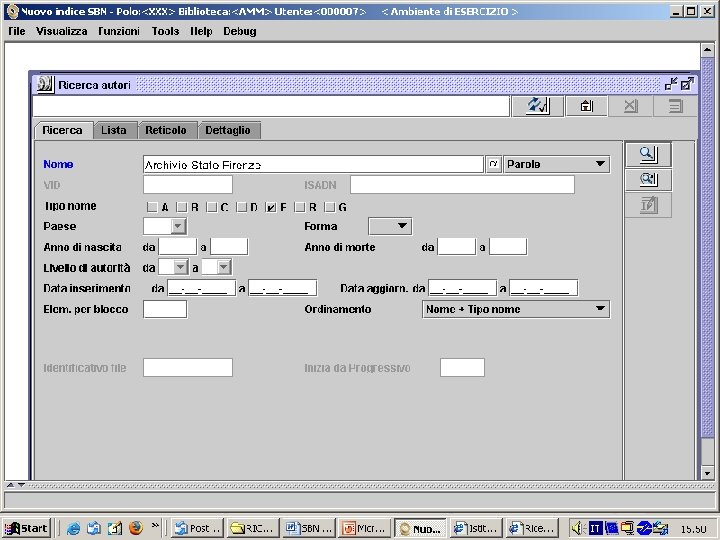The height and width of the screenshot is (540, 720).
Task: Switch to the Micr... PowerPoint taskbar button
Action: pos(365,529)
